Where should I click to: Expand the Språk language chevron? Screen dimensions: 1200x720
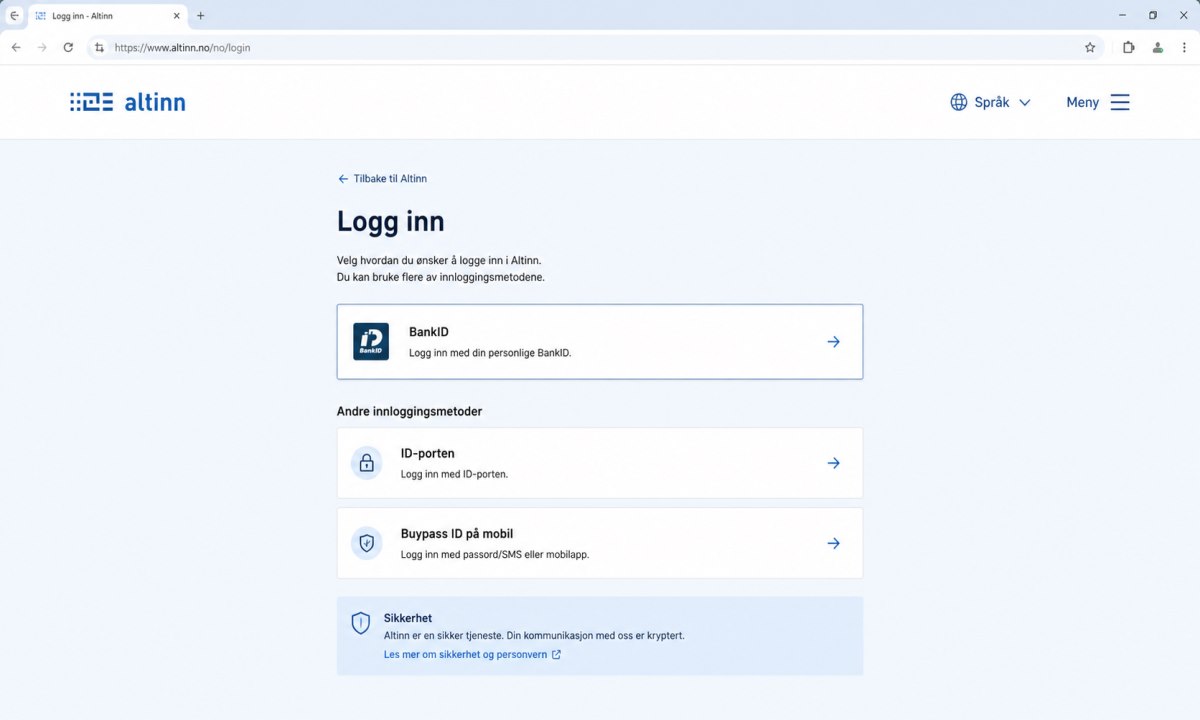click(x=1024, y=102)
